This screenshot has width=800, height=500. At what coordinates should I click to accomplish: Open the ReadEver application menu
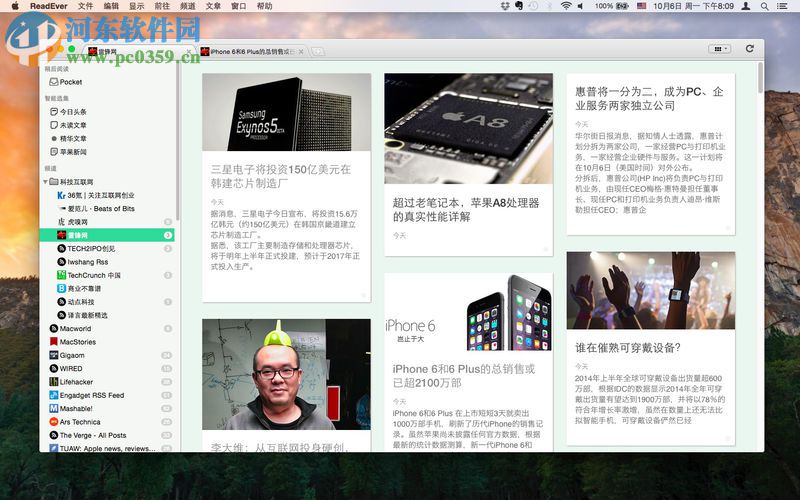tap(48, 6)
